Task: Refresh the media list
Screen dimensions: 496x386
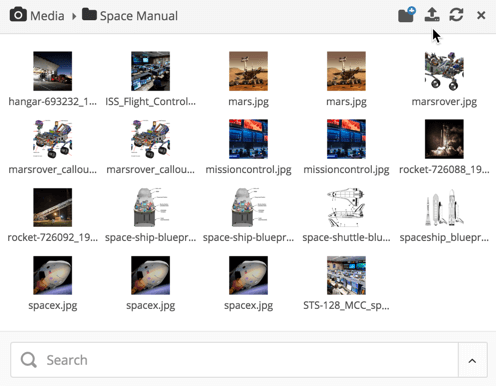Action: pyautogui.click(x=456, y=15)
